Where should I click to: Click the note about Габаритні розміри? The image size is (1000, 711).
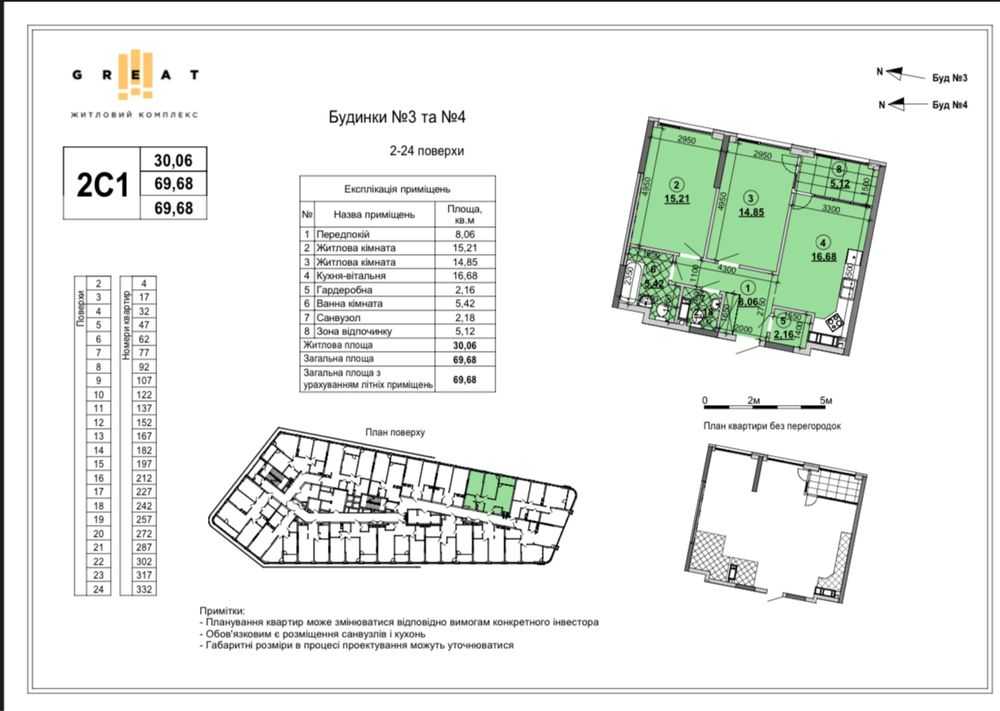(357, 645)
